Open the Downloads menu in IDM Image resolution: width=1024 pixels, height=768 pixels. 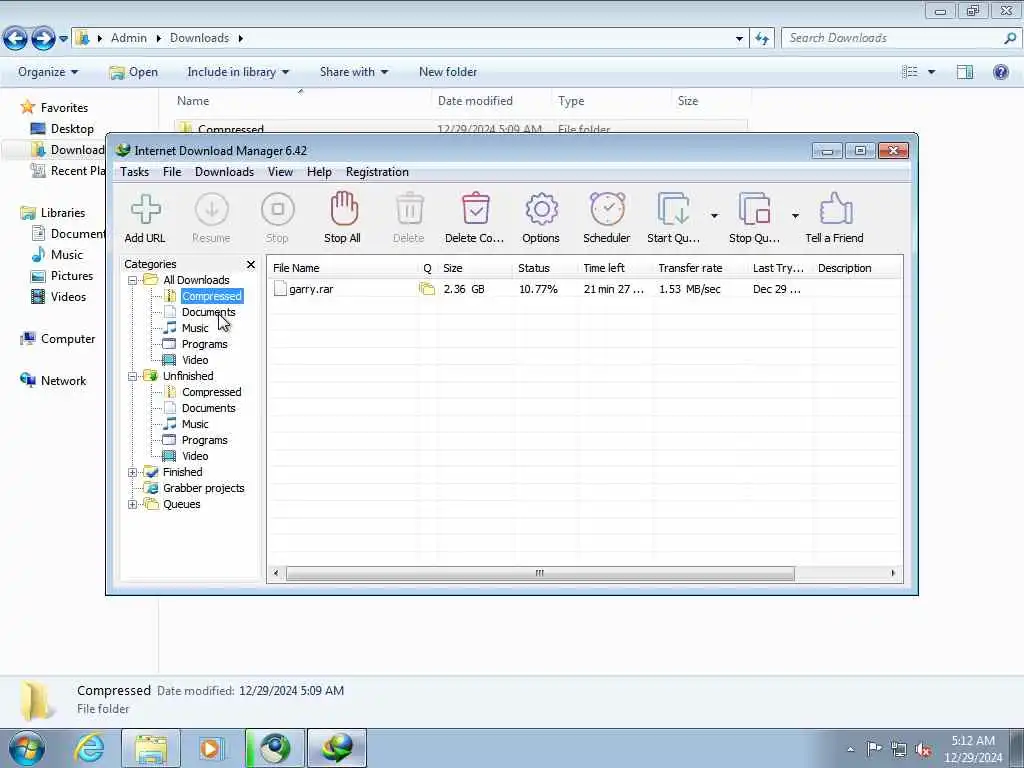pos(224,172)
